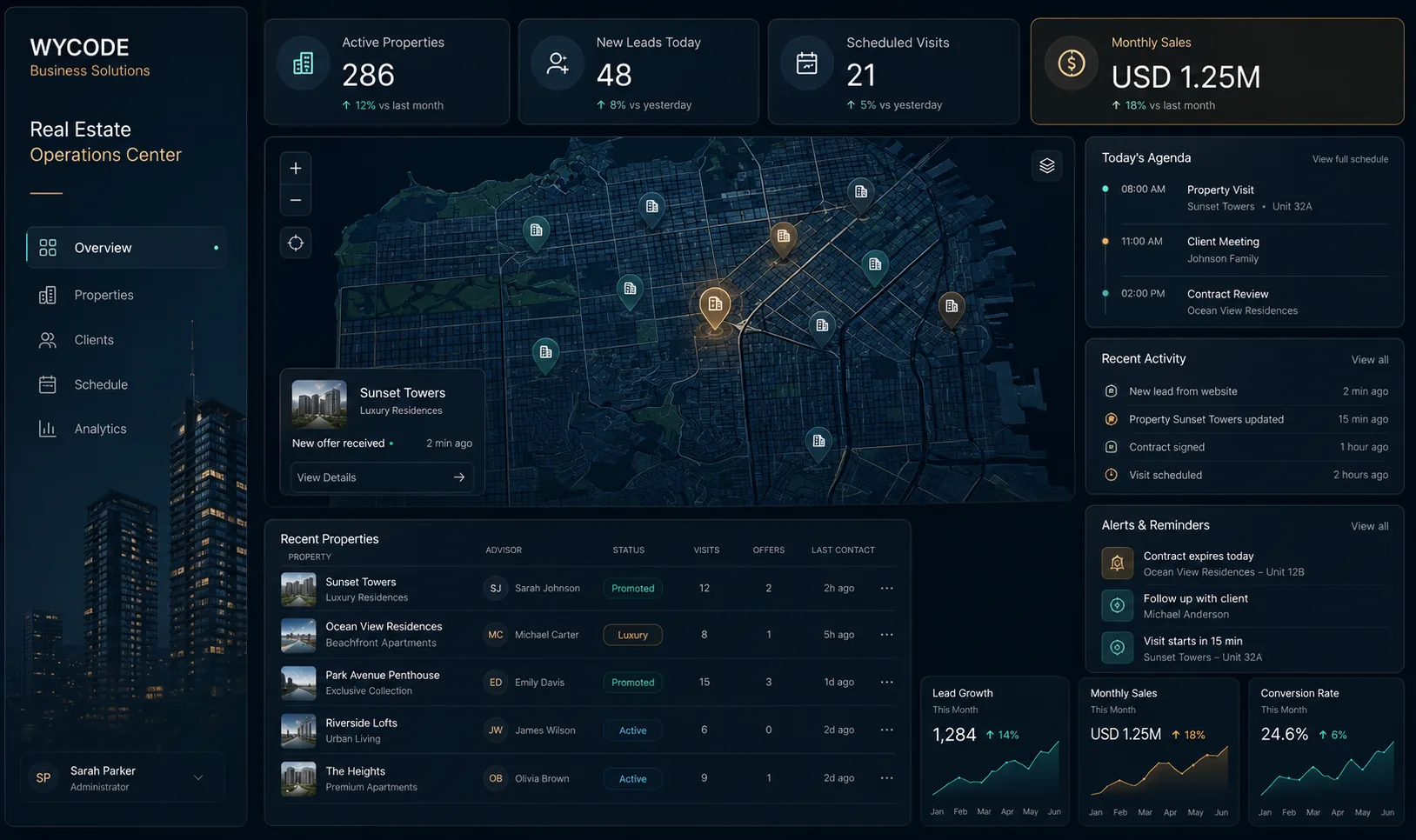Click View all in Alerts & Reminders
Screen dimensions: 1416x840
pos(1370,526)
